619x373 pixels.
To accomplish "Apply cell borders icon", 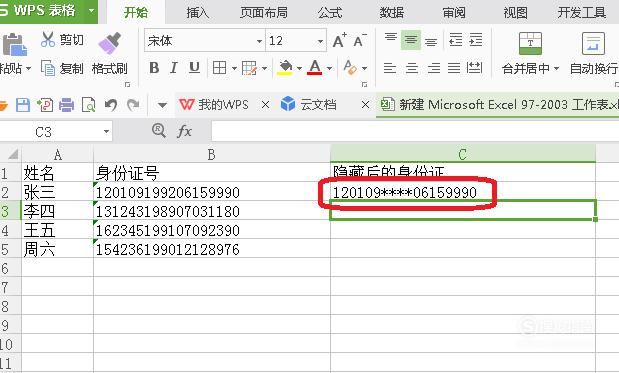I will pyautogui.click(x=219, y=68).
